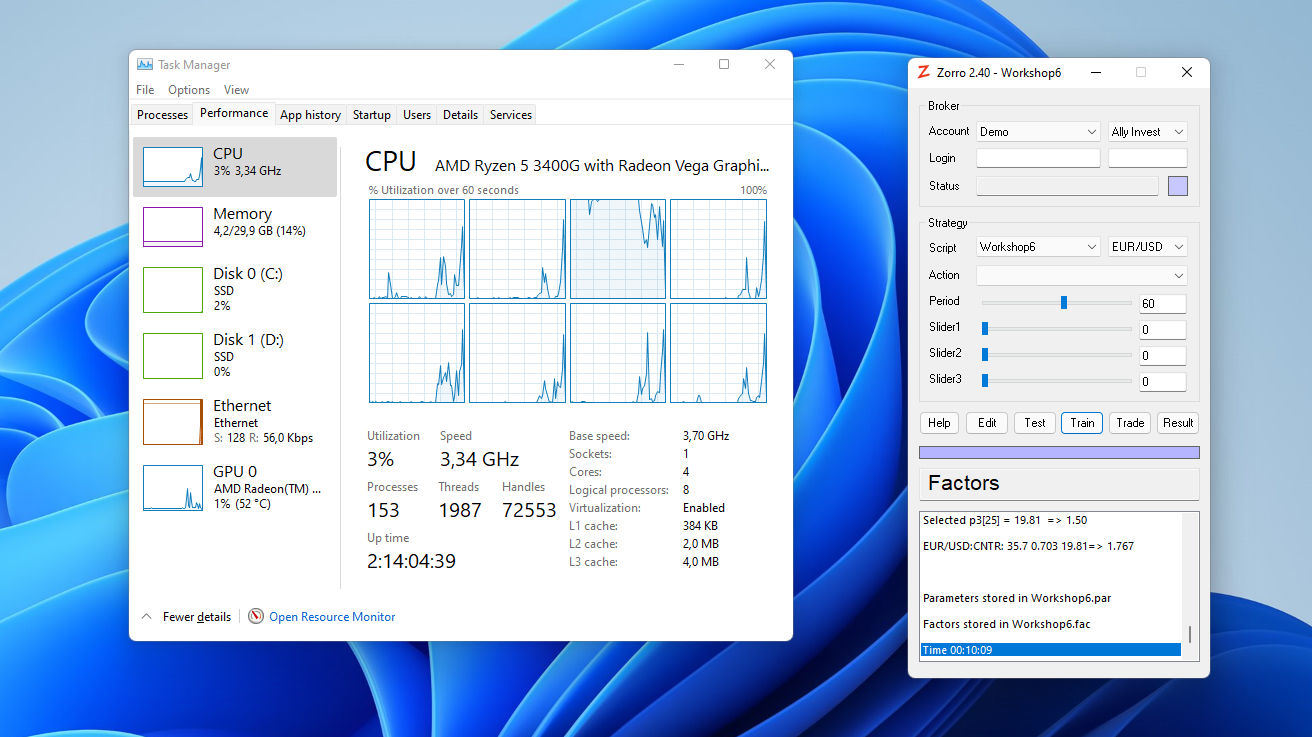Viewport: 1312px width, 737px height.
Task: Click the Open Resource Monitor link
Action: tap(332, 617)
